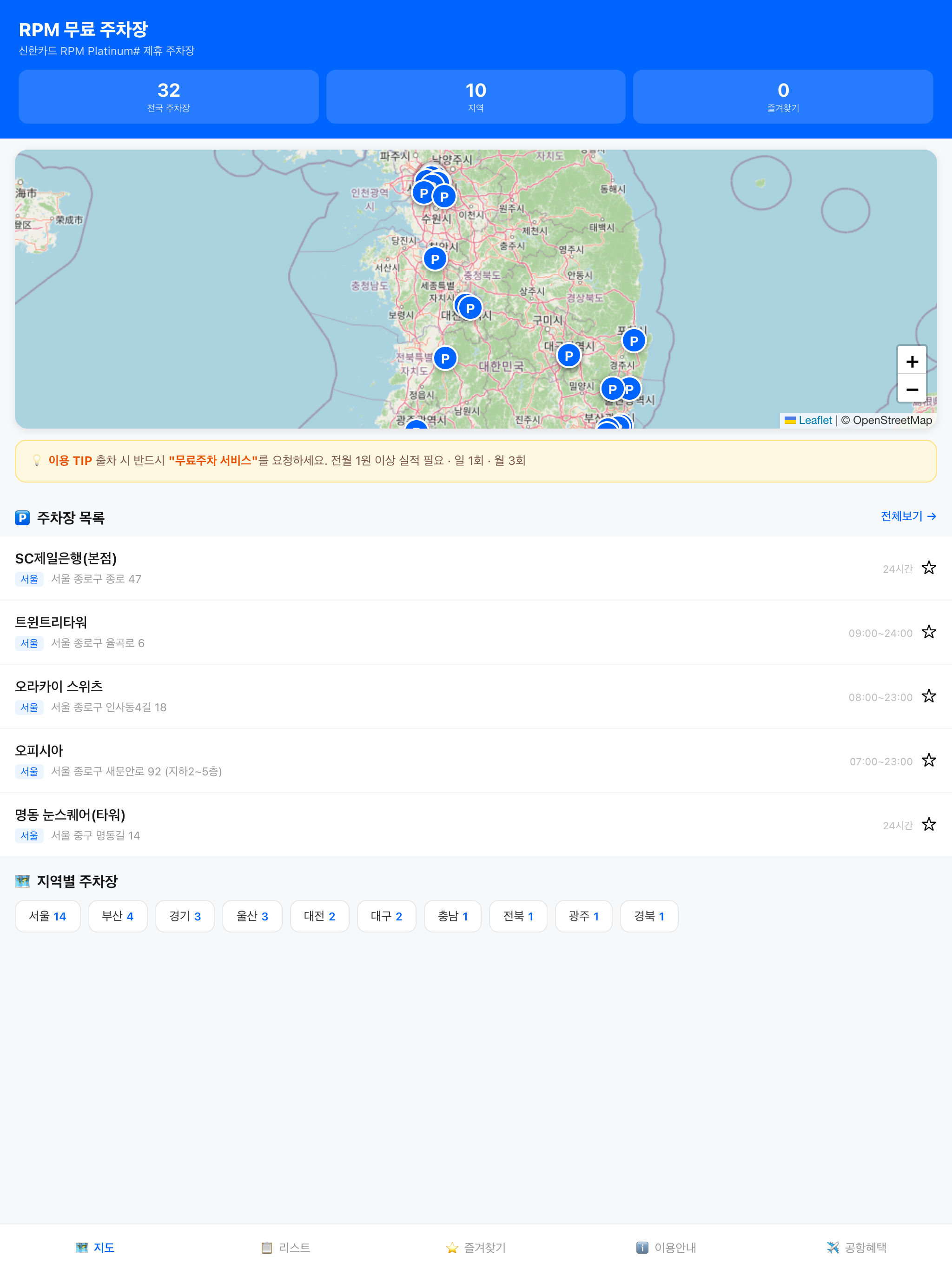Toggle favorite star for 트윈트리타워

click(x=928, y=632)
